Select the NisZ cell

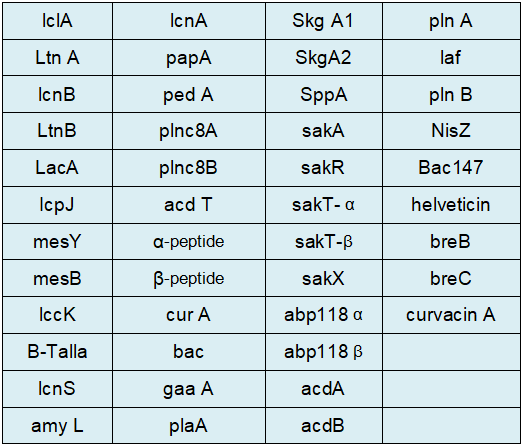451,131
